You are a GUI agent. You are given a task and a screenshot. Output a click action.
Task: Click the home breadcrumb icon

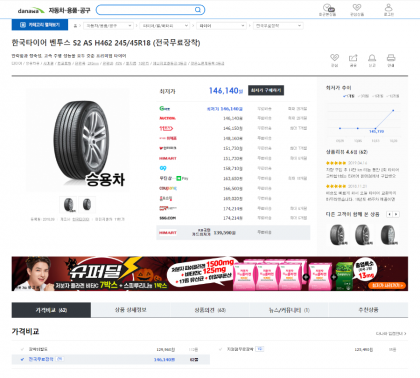75,26
